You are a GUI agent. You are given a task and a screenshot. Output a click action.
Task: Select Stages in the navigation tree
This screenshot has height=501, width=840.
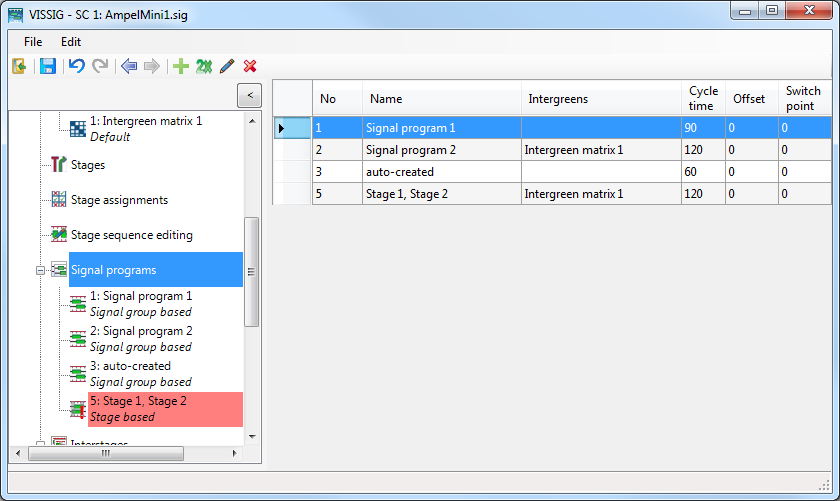pyautogui.click(x=87, y=165)
